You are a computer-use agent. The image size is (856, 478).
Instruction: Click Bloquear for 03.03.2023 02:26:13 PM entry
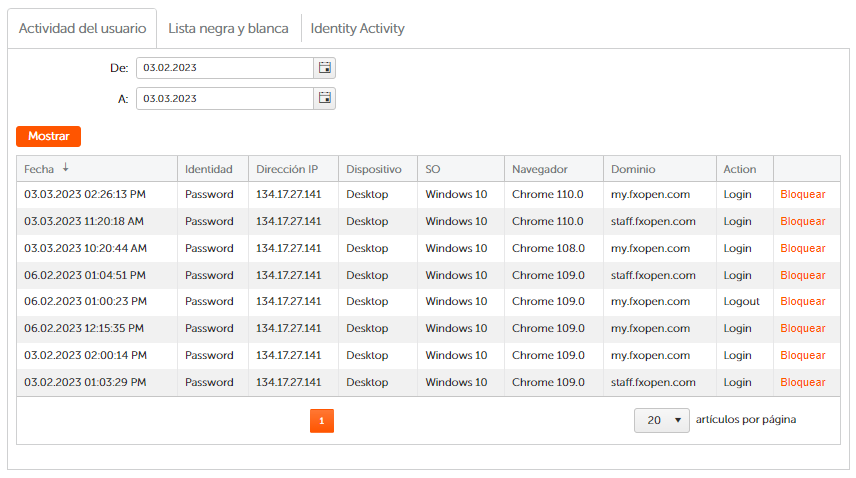point(802,194)
